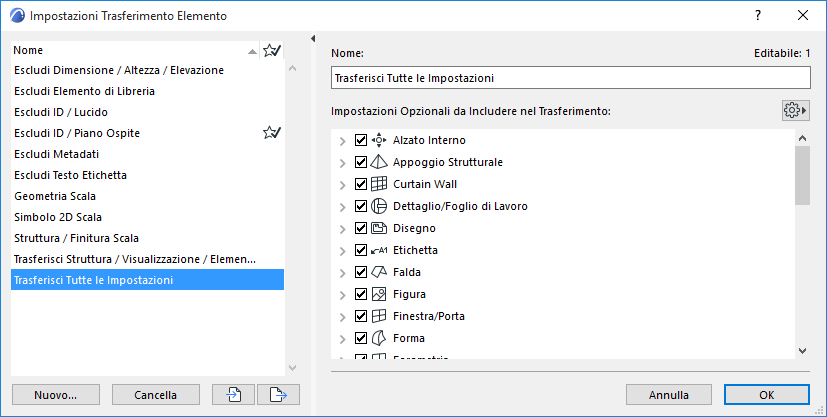Click star icon beside Escludi ID / Piano Ospite
The height and width of the screenshot is (417, 827).
coord(271,133)
